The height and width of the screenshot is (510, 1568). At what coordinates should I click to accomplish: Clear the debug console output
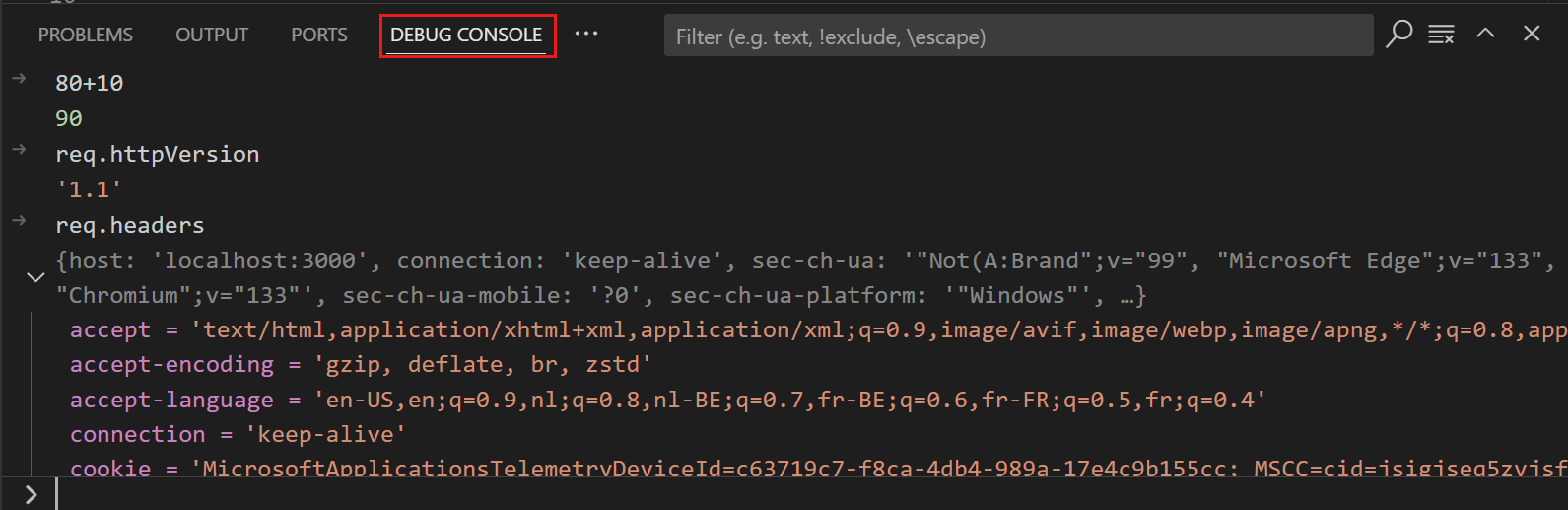pyautogui.click(x=1441, y=35)
